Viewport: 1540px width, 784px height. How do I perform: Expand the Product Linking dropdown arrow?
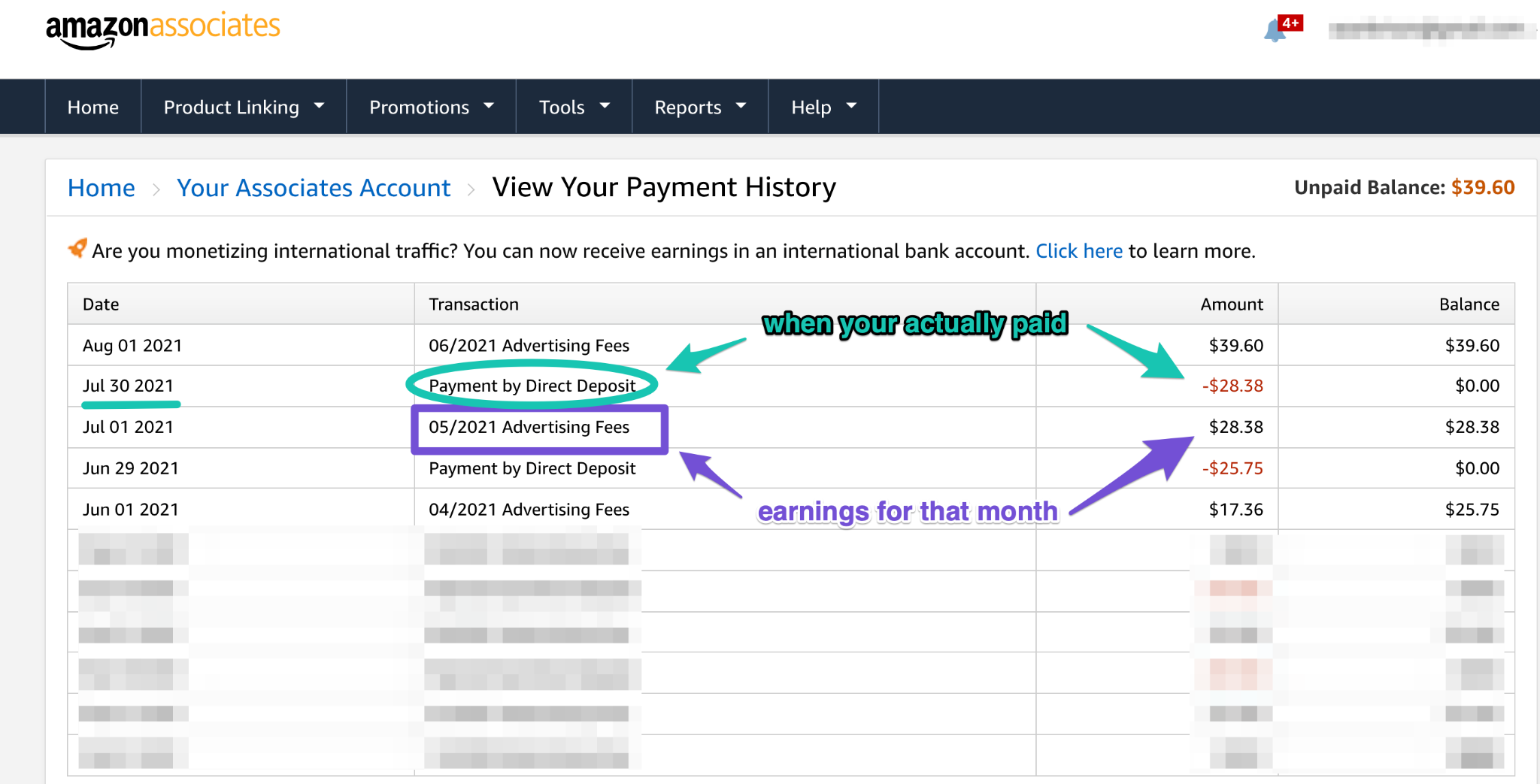point(319,106)
